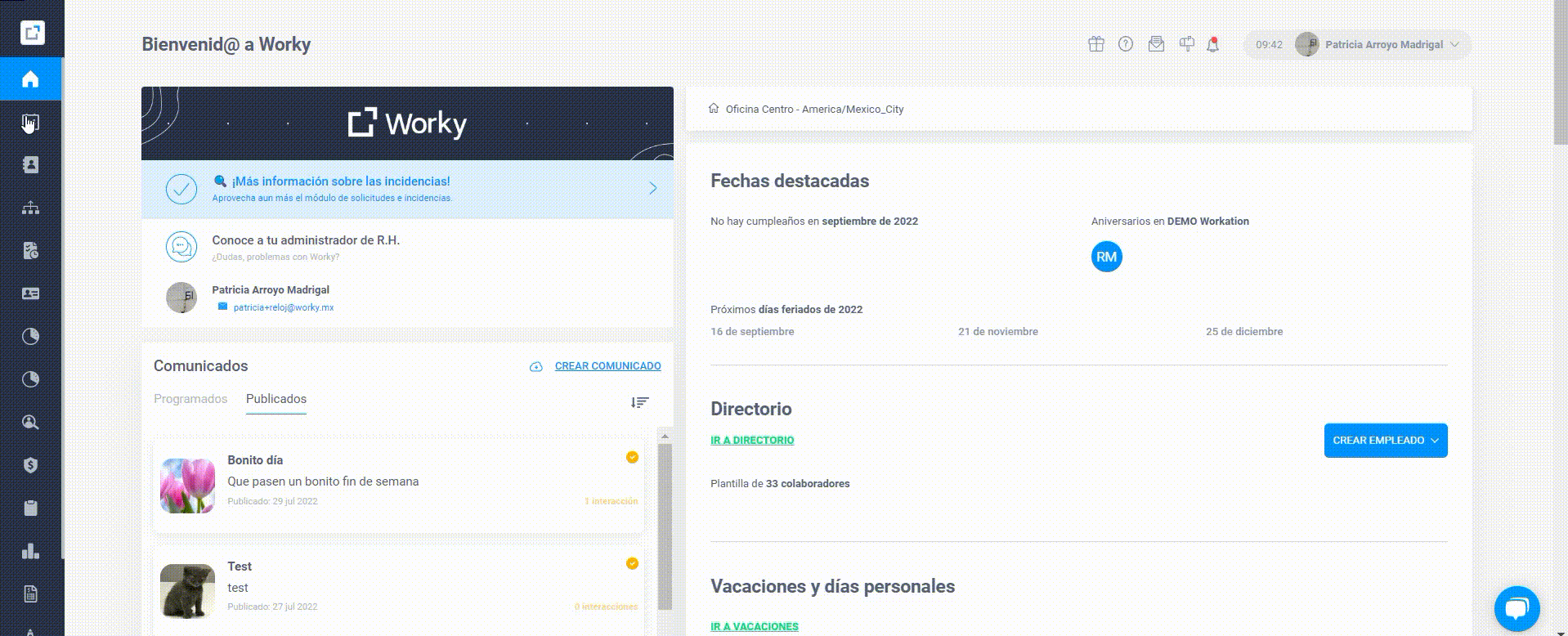Open the Crear Empleado dropdown button
This screenshot has width=1568, height=636.
pyautogui.click(x=1386, y=441)
